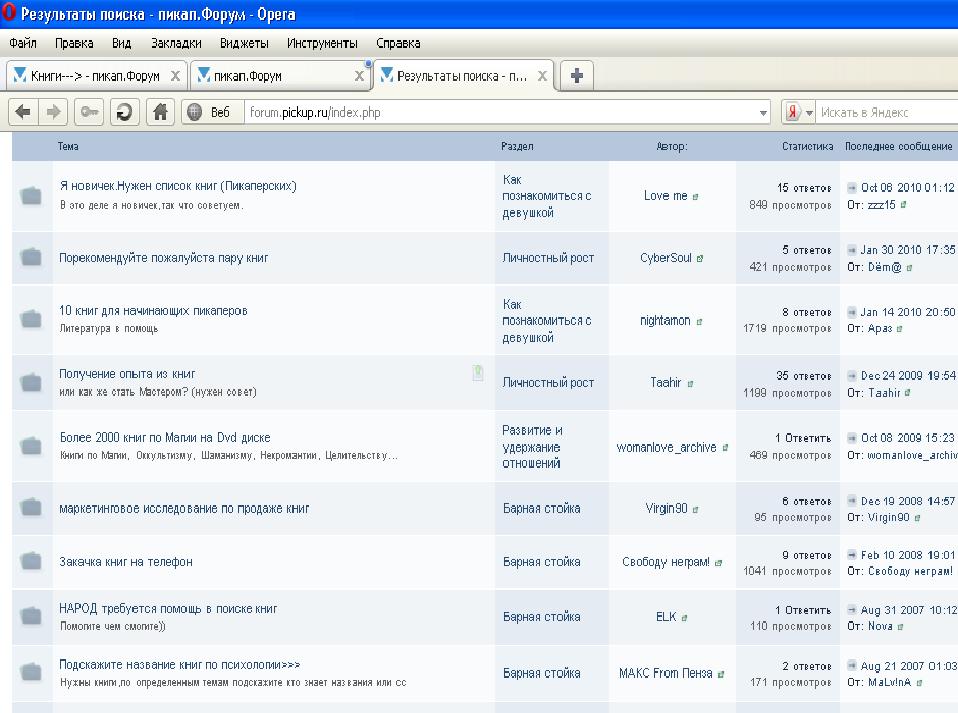The image size is (958, 713).
Task: Go to the Home page
Action: coord(159,113)
